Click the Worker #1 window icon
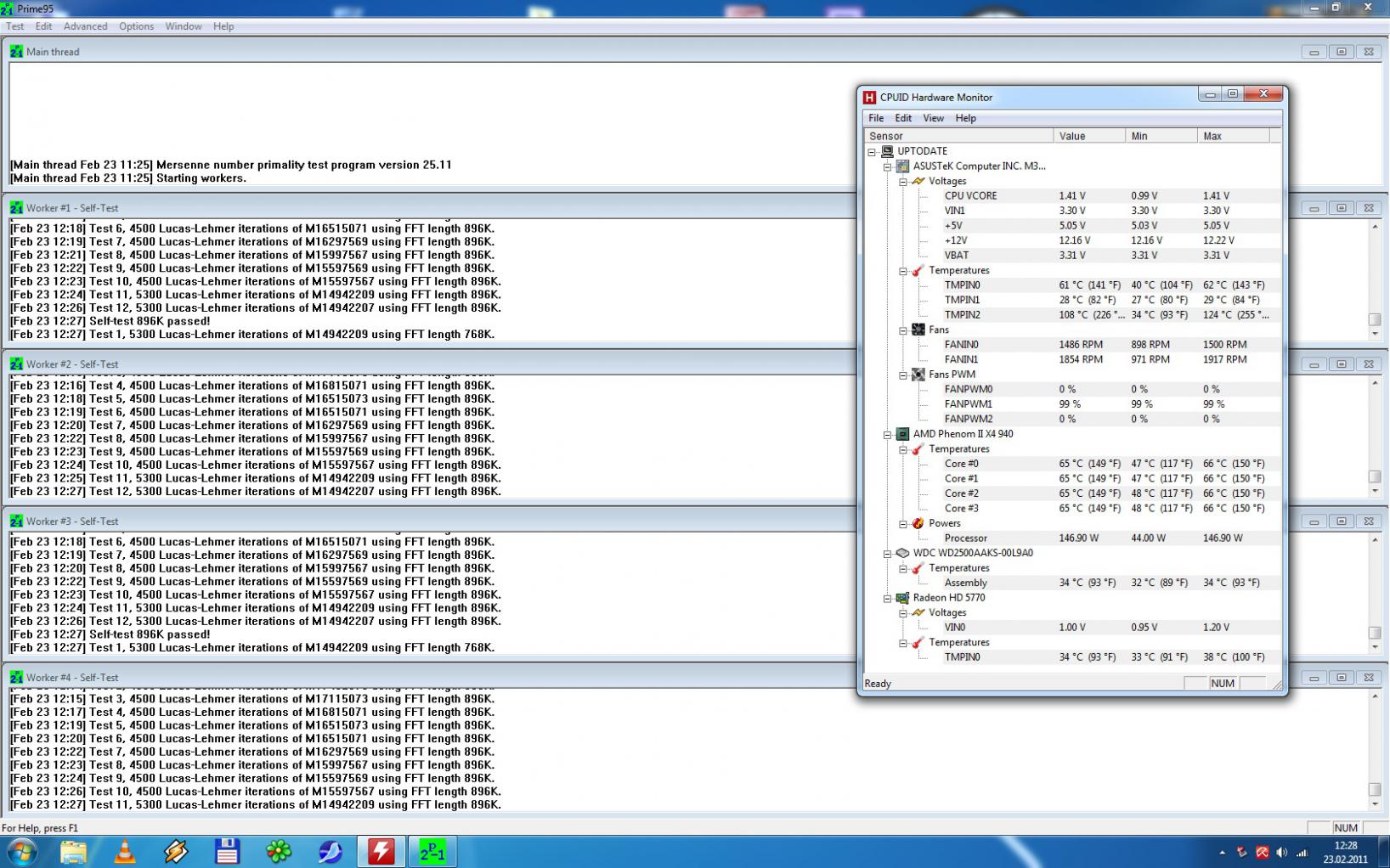This screenshot has height=868, width=1390. [16, 208]
